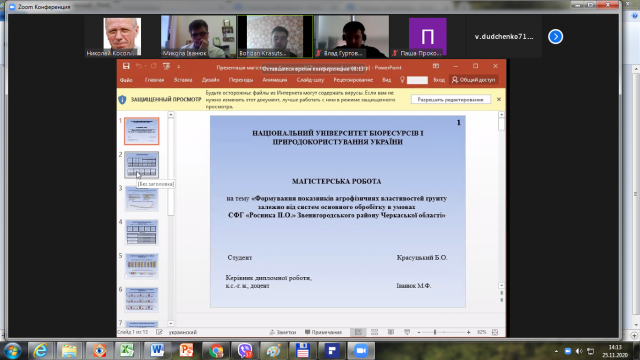
Task: Open Word from taskbar
Action: point(157,351)
